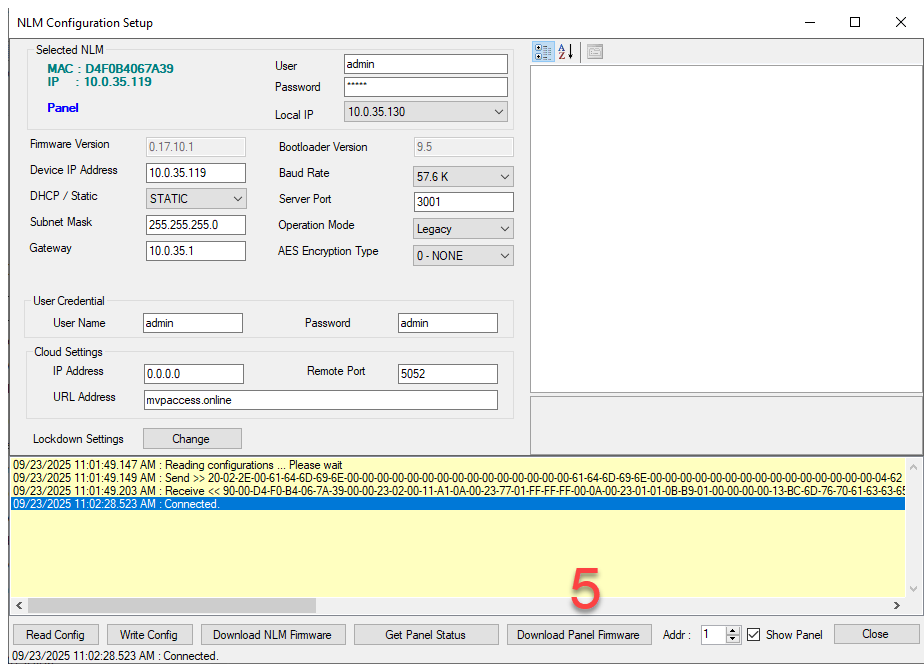Open the AES Encryption Type dropdown

pyautogui.click(x=504, y=256)
